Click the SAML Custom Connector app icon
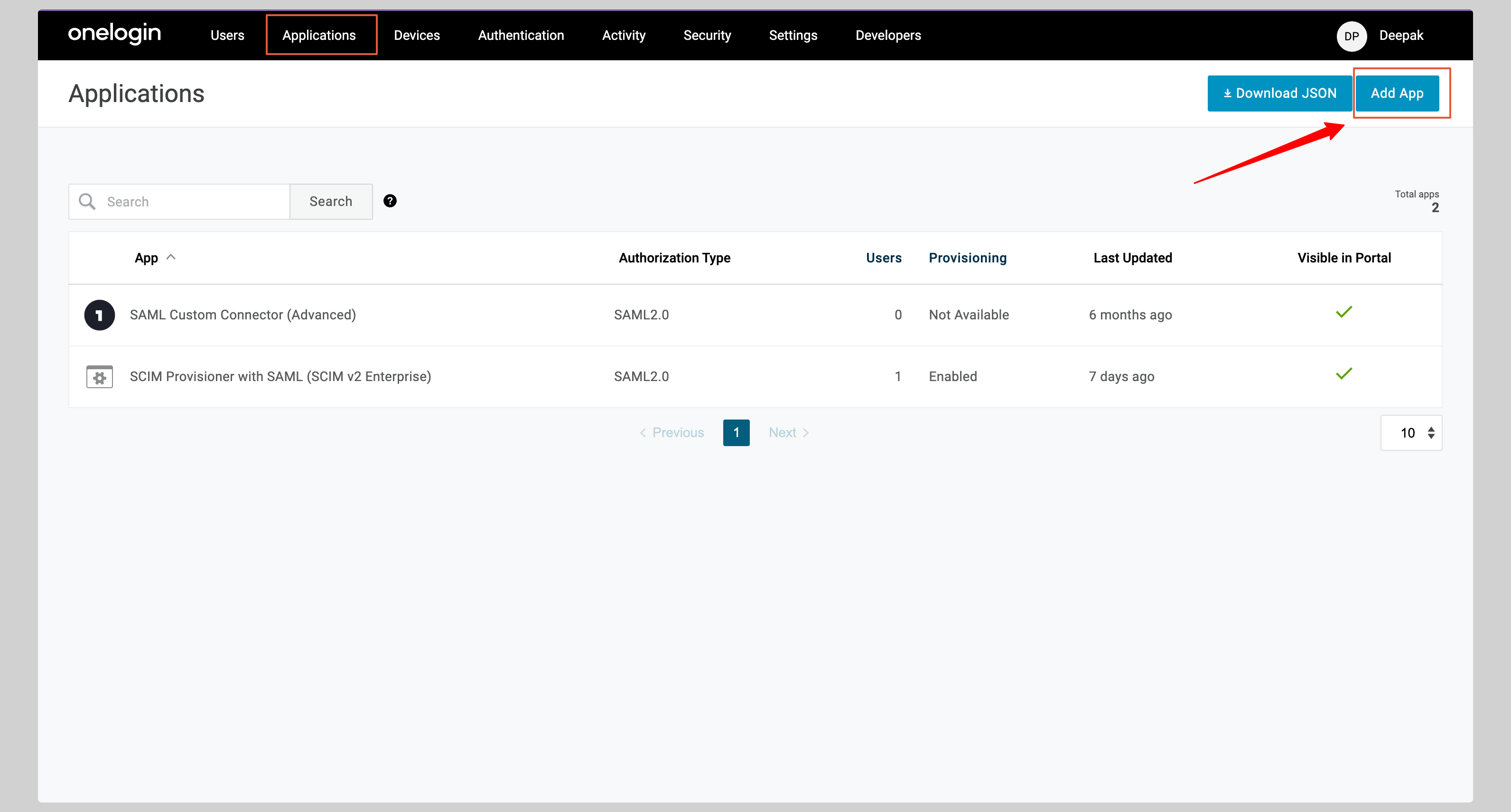This screenshot has width=1511, height=812. pos(99,315)
